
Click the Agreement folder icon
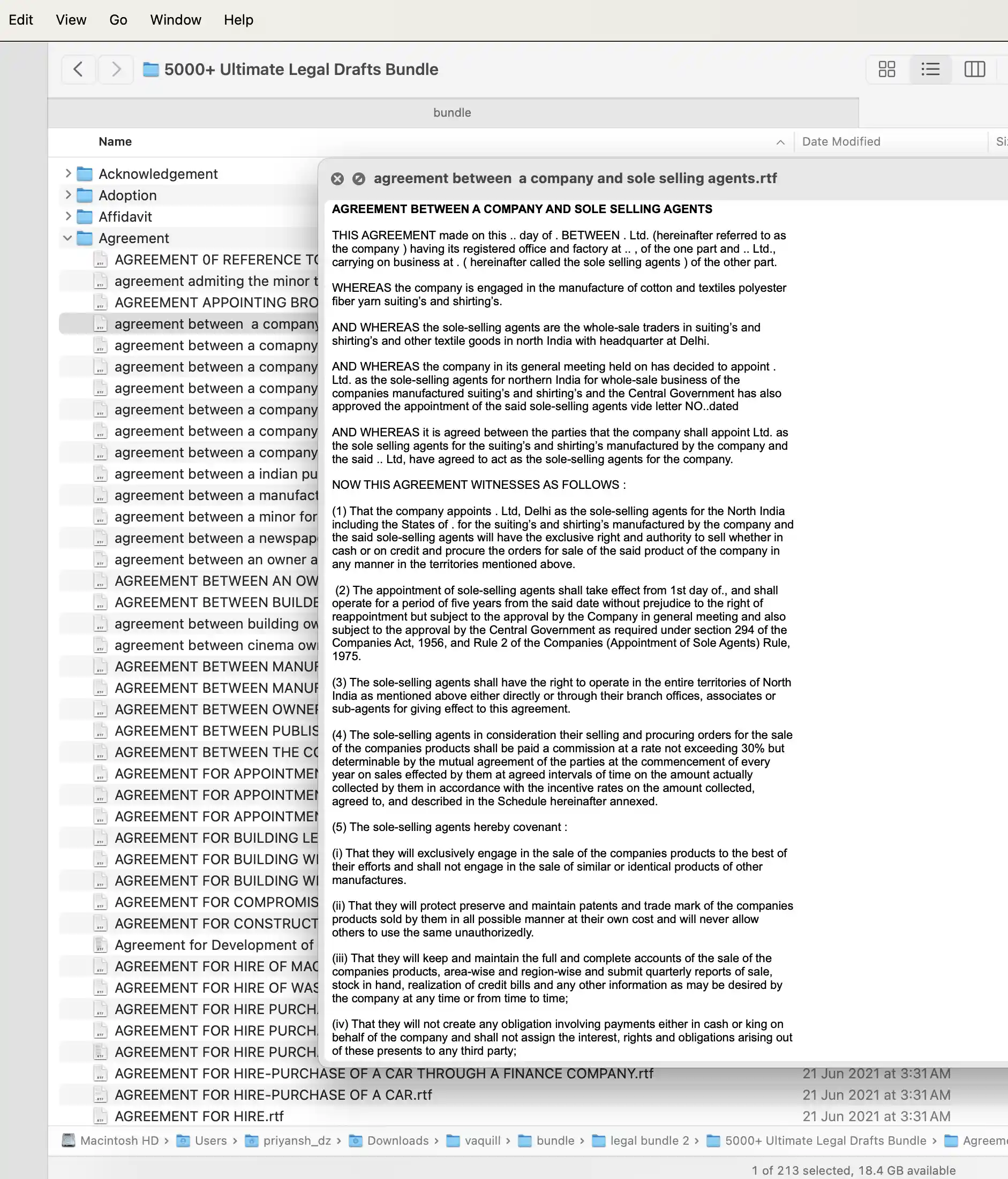pos(85,238)
